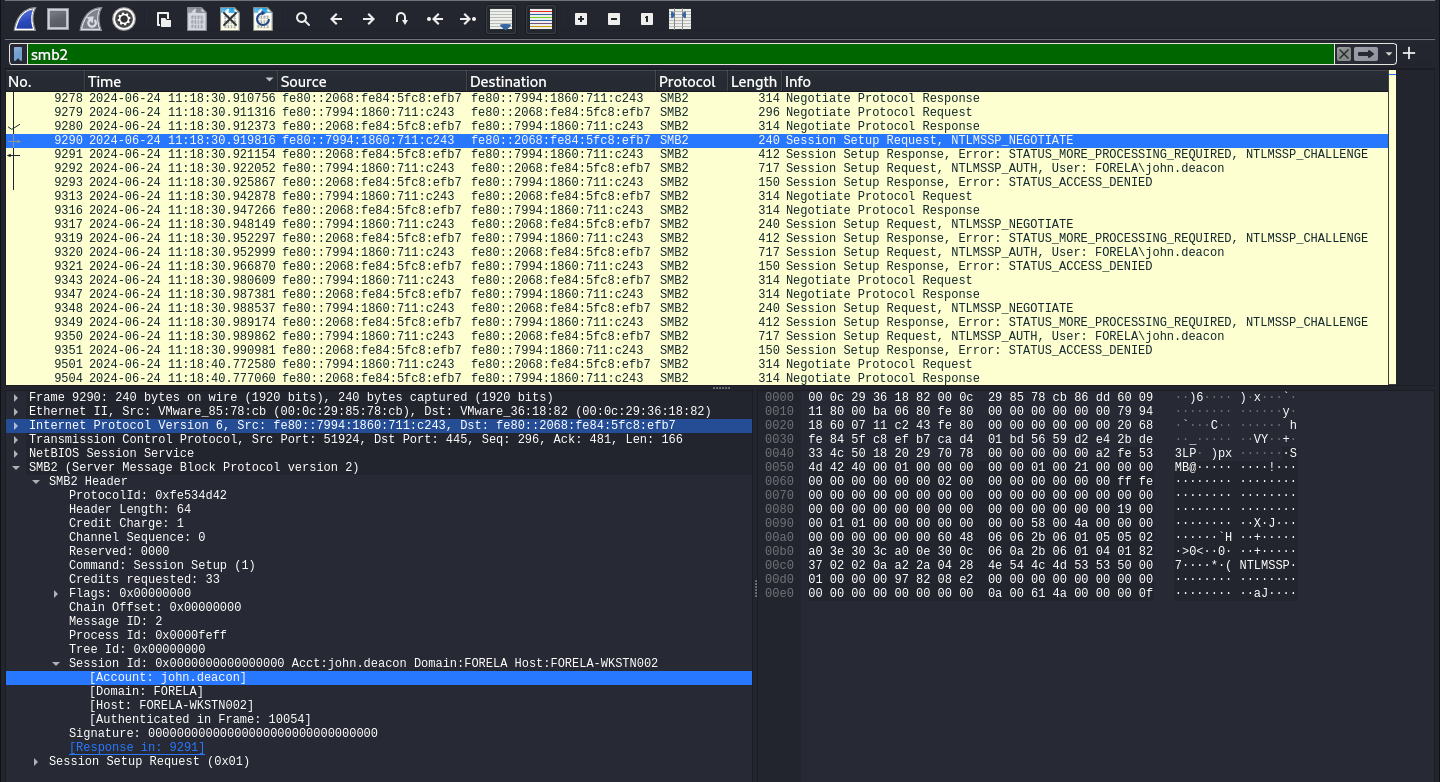The height and width of the screenshot is (782, 1440).
Task: Apply the display filter with the arrow button
Action: tap(1367, 54)
